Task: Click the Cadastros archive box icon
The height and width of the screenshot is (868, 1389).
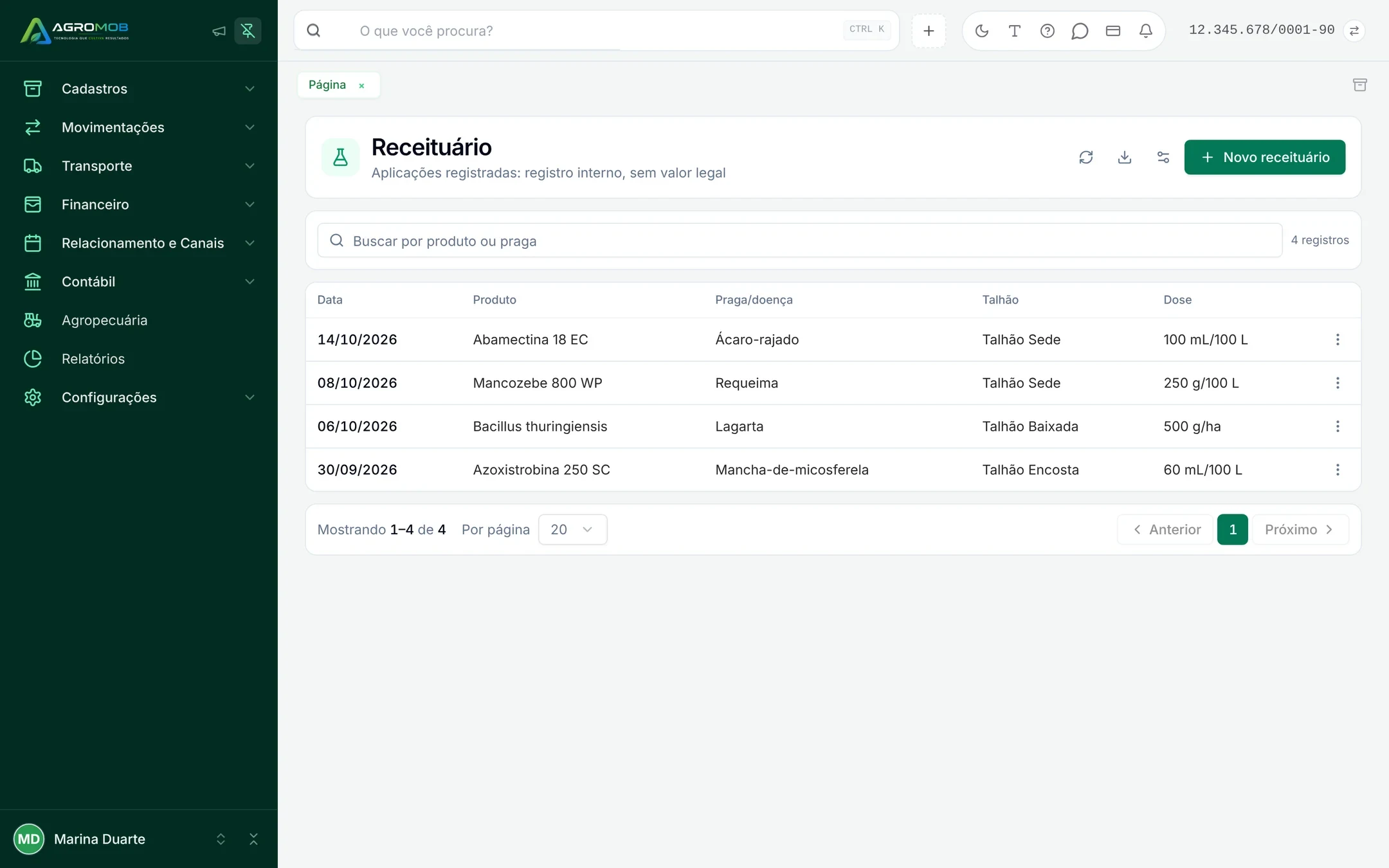Action: tap(33, 89)
